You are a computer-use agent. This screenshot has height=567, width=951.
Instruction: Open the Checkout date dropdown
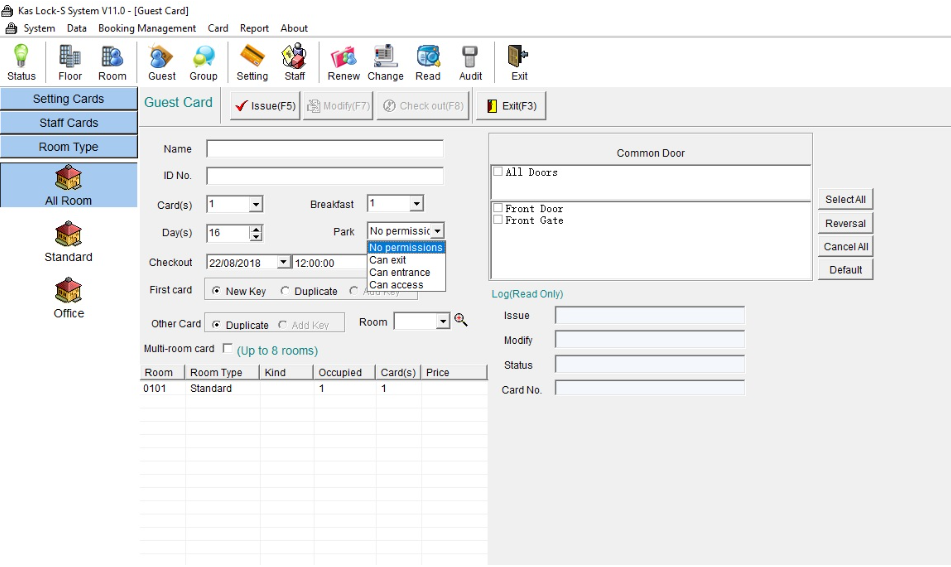pos(284,262)
